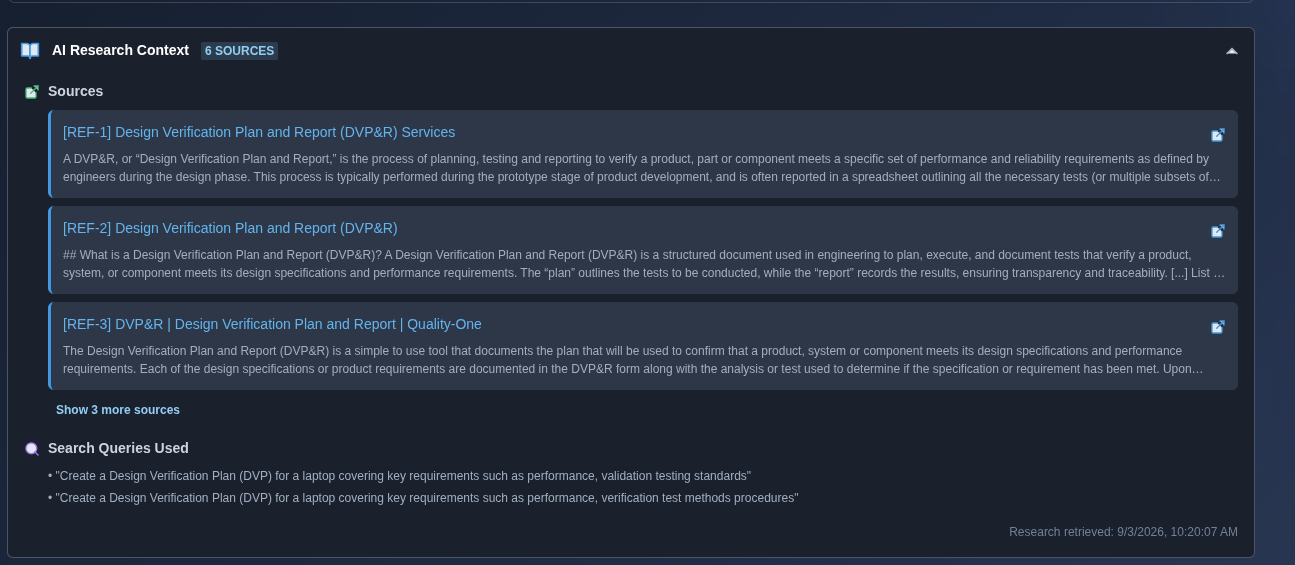Click the 6 SOURCES badge
The height and width of the screenshot is (565, 1295).
pos(239,51)
